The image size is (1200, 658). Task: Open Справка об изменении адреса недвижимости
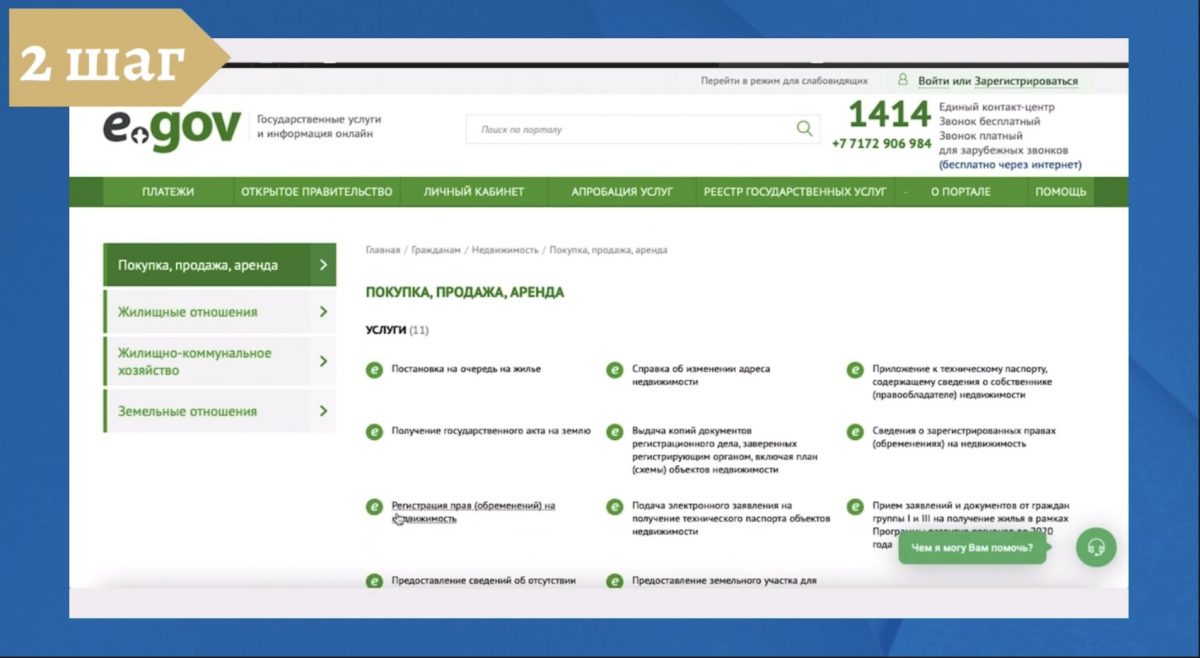coord(701,375)
